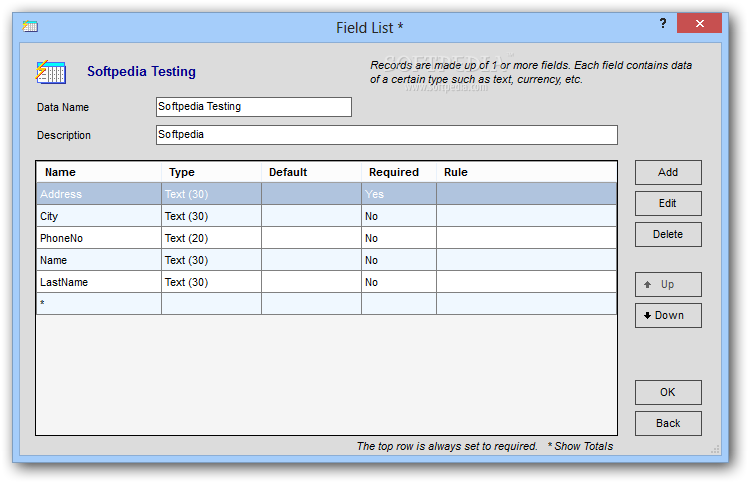Select the LastName field row

[326, 282]
